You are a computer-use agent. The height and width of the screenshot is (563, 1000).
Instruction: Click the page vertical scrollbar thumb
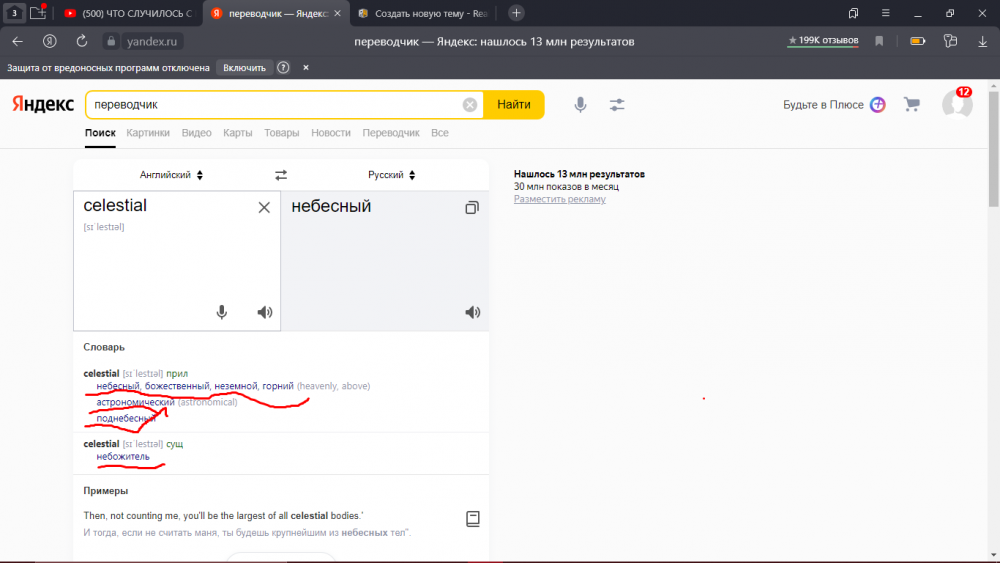tap(994, 149)
